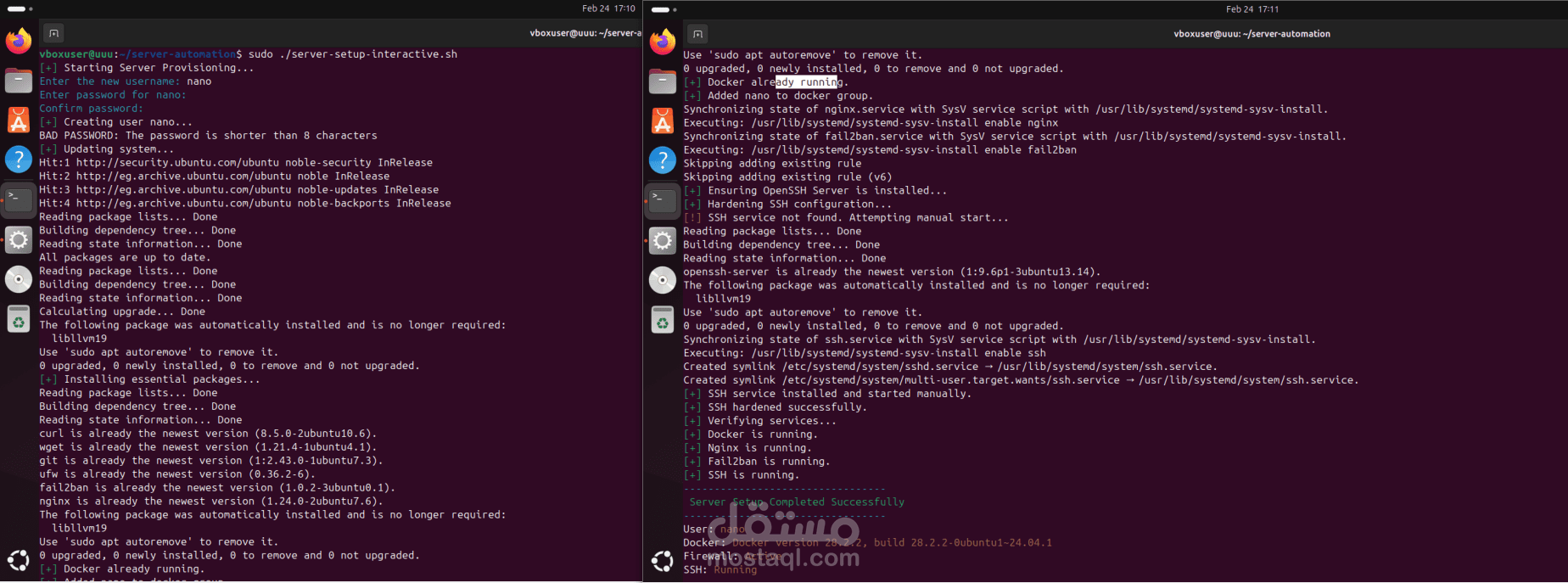
Task: Click 'Skipping adding existing rule (v6)' line
Action: click(787, 177)
